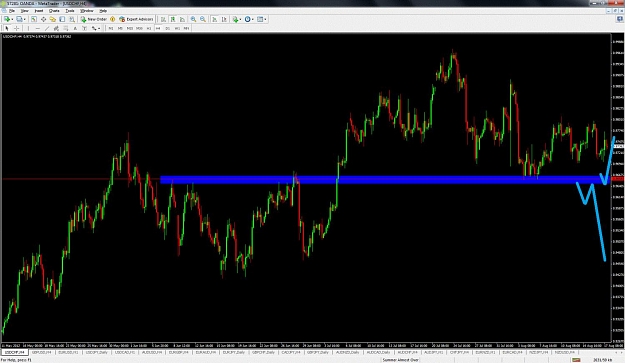
Task: Click the connection status indicator in status bar
Action: coord(576,360)
